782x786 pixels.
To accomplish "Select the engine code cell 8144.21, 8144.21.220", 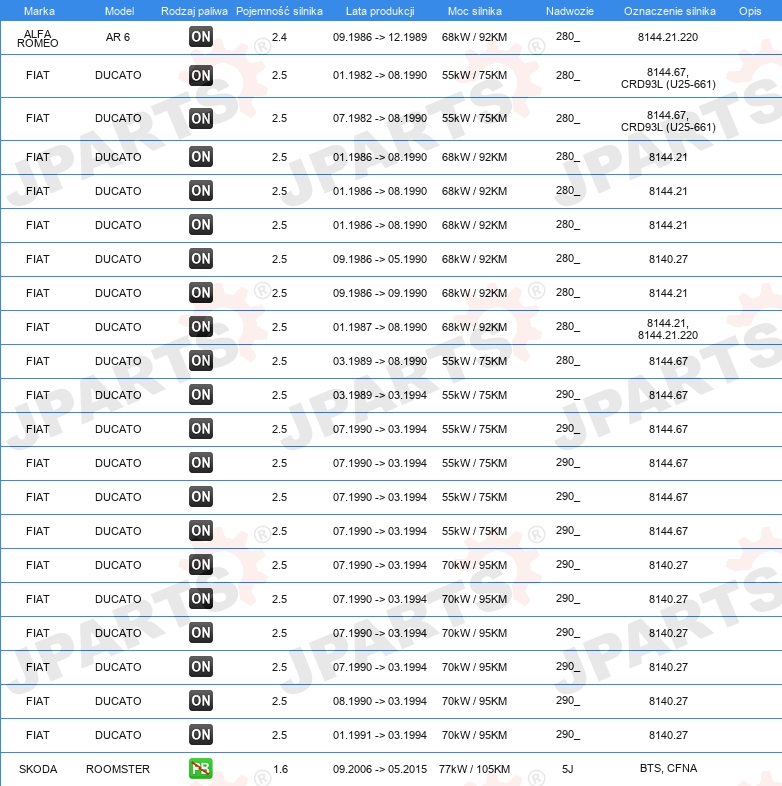I will click(668, 329).
